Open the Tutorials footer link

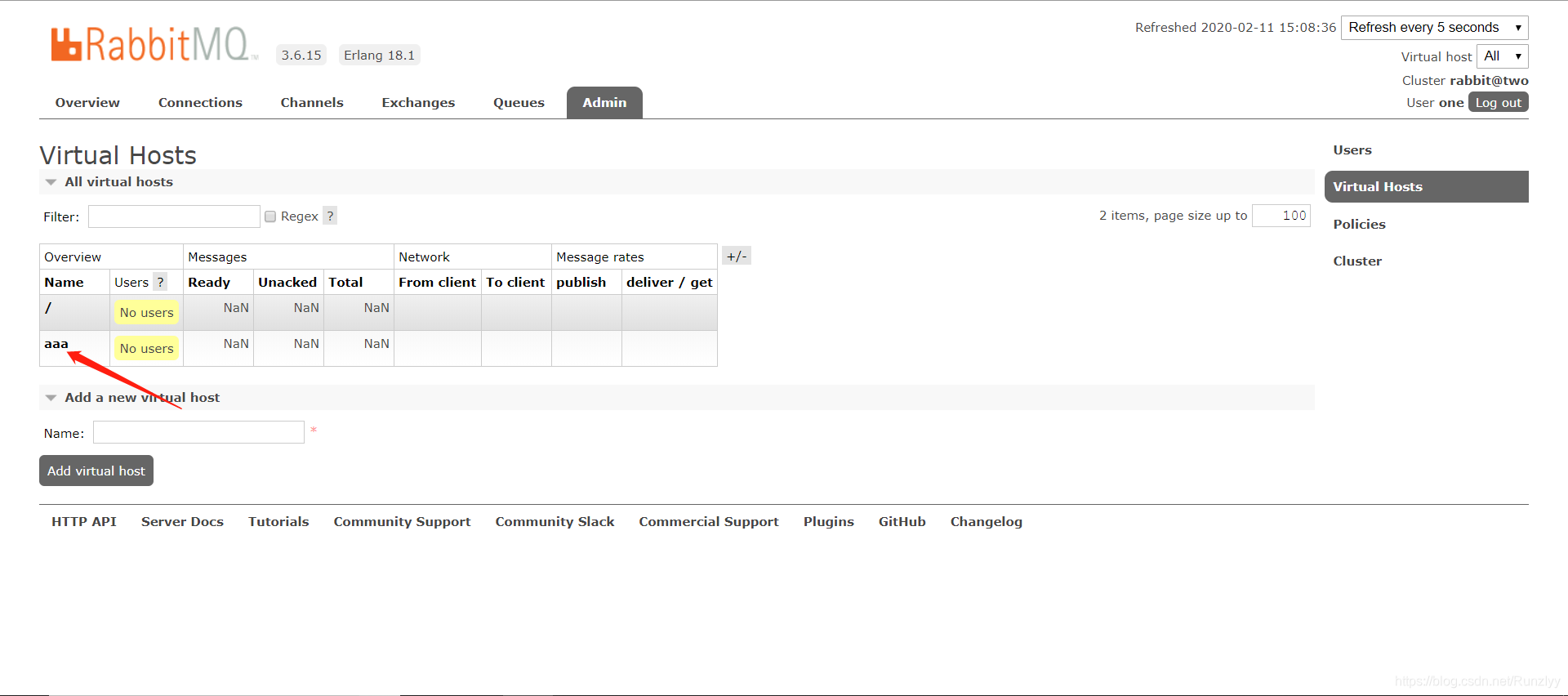click(x=278, y=521)
